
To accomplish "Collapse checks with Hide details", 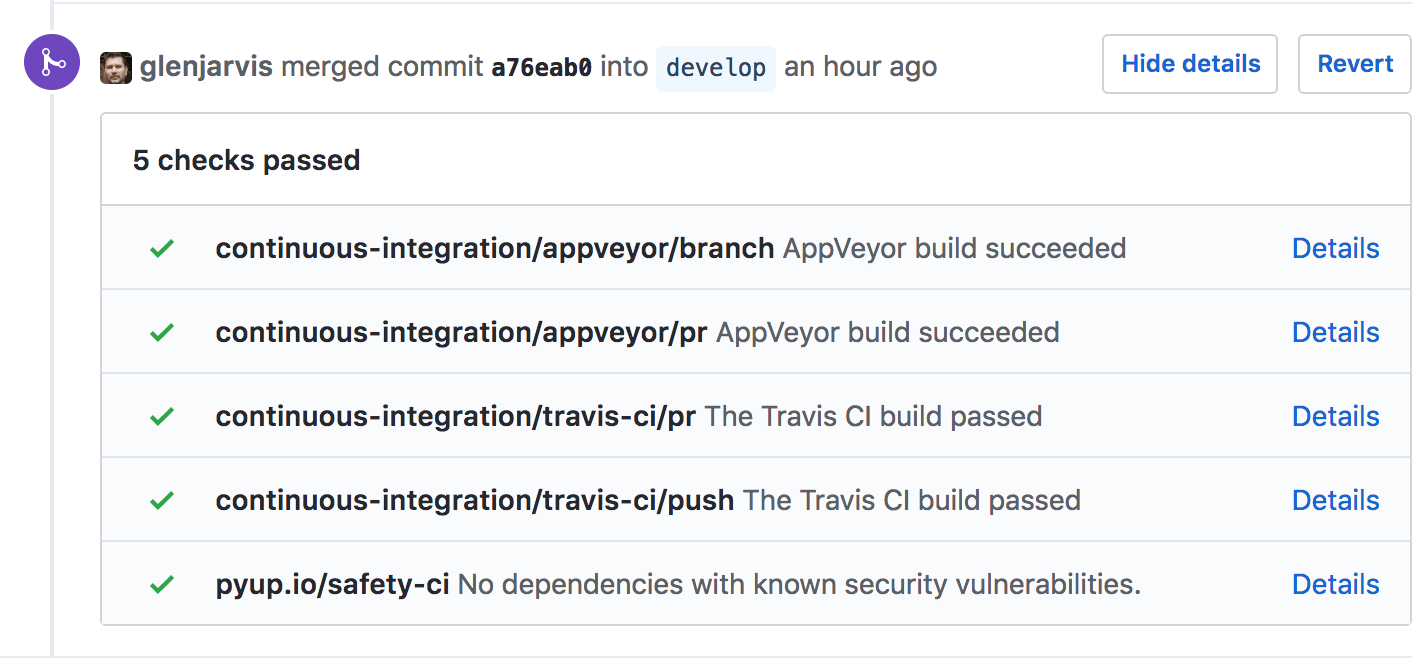I will (x=1189, y=63).
